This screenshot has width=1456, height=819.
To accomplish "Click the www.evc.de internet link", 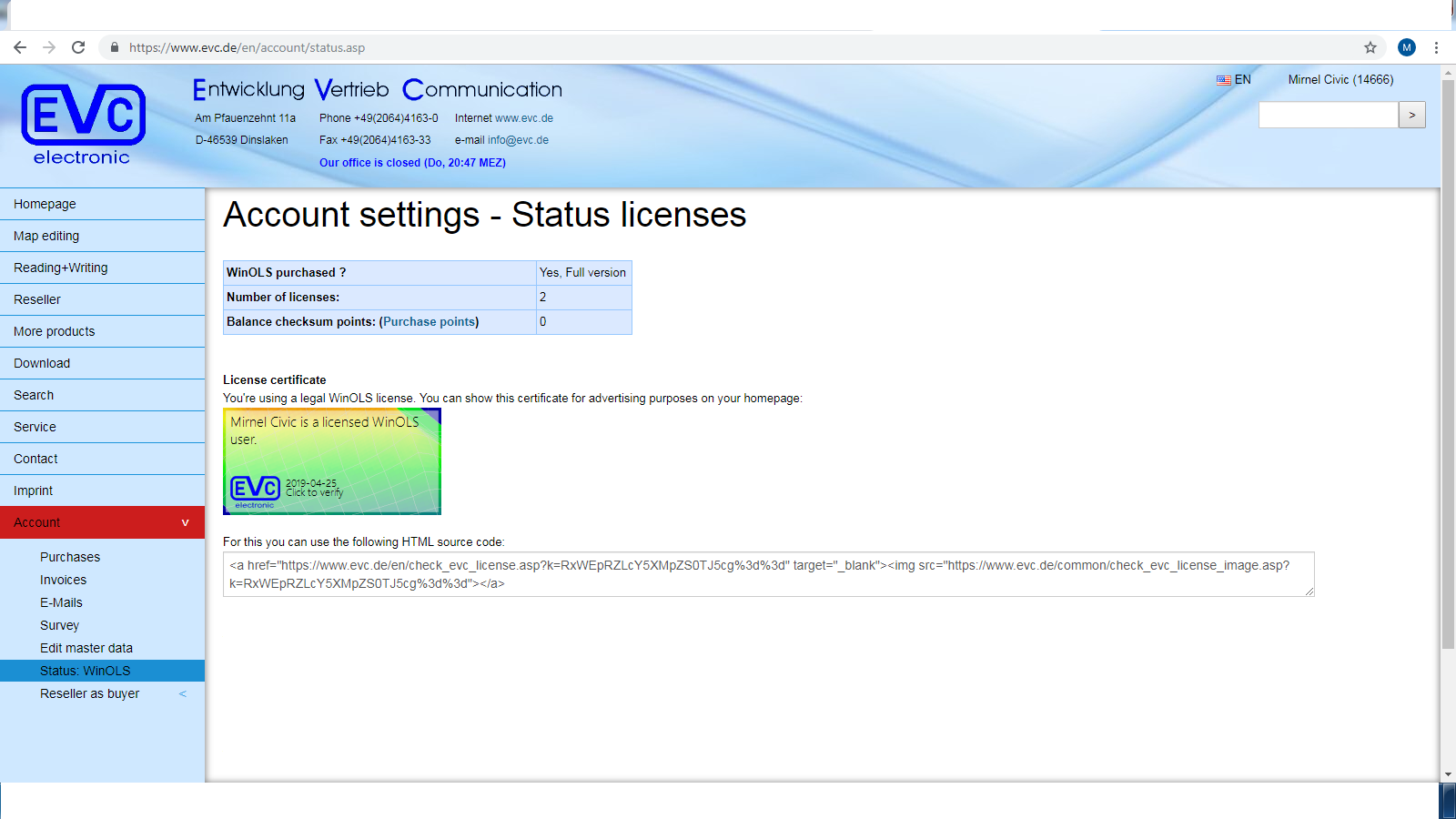I will tap(524, 118).
